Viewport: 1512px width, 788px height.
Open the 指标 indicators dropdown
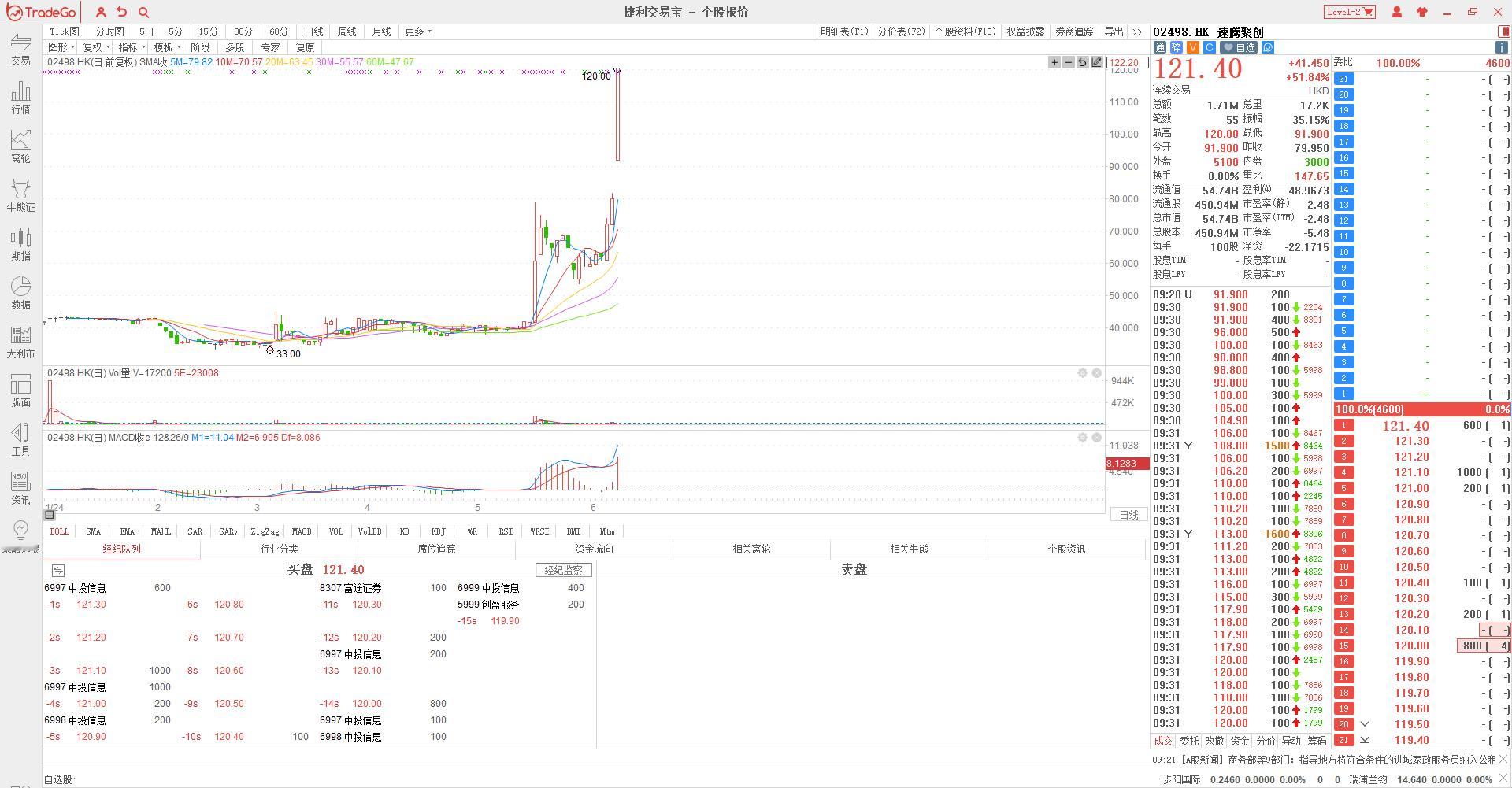click(132, 47)
